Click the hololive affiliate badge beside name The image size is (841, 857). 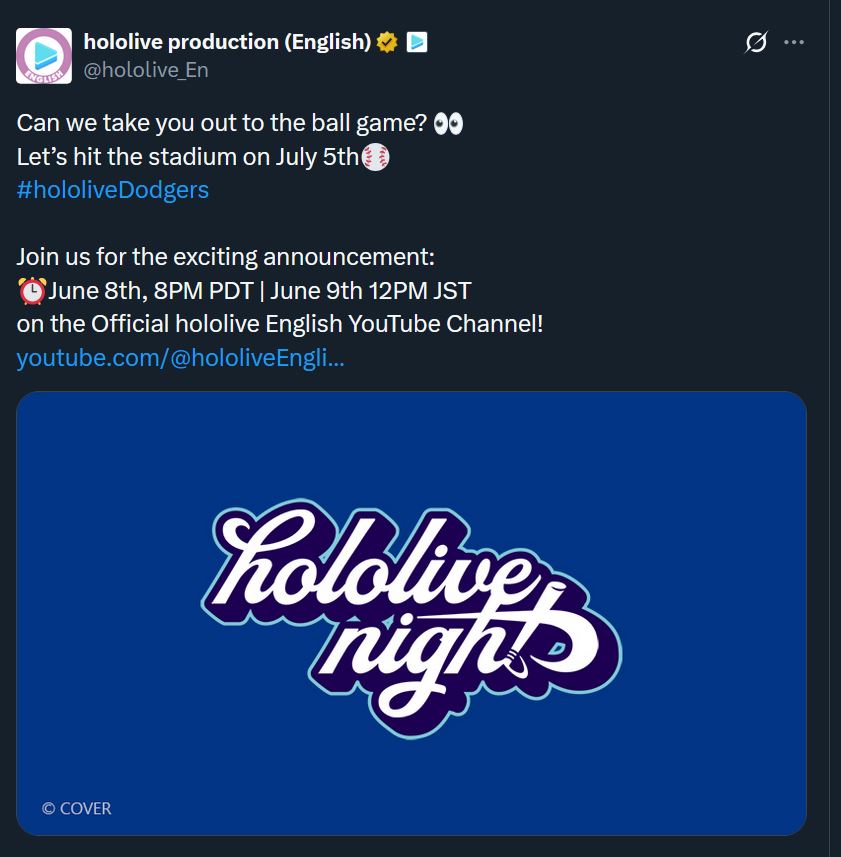(x=417, y=42)
